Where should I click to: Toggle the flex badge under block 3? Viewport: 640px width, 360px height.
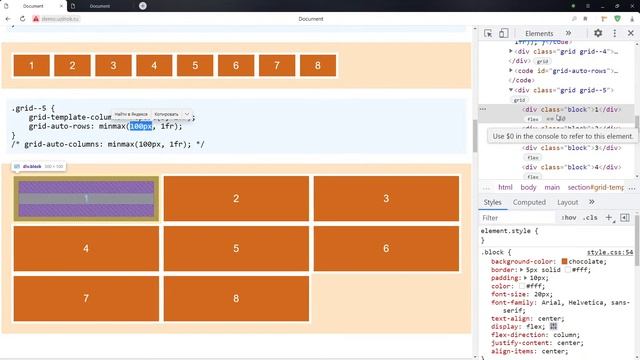click(533, 158)
